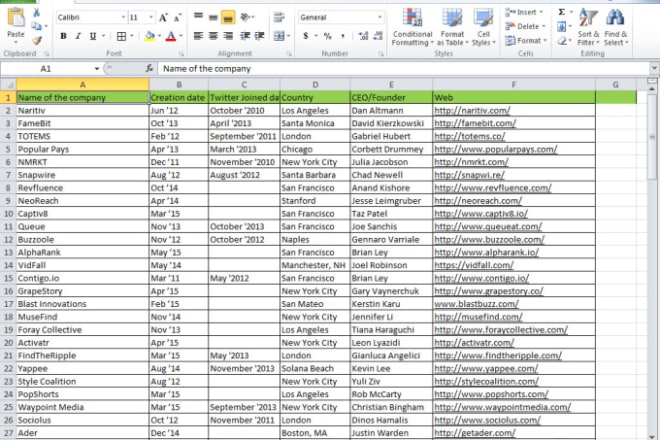The height and width of the screenshot is (440, 660).
Task: Toggle Bold formatting
Action: (63, 36)
